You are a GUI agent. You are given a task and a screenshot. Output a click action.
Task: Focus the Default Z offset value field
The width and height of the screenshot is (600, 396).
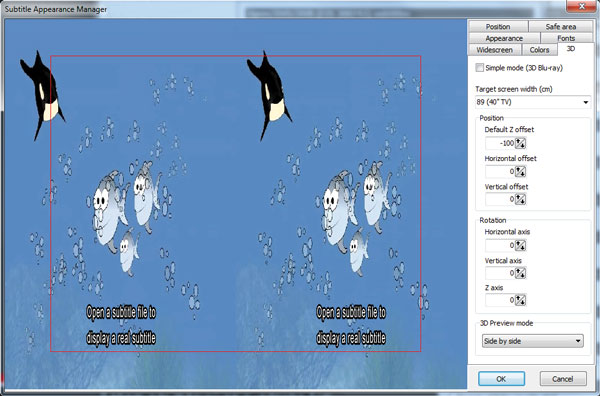(500, 143)
